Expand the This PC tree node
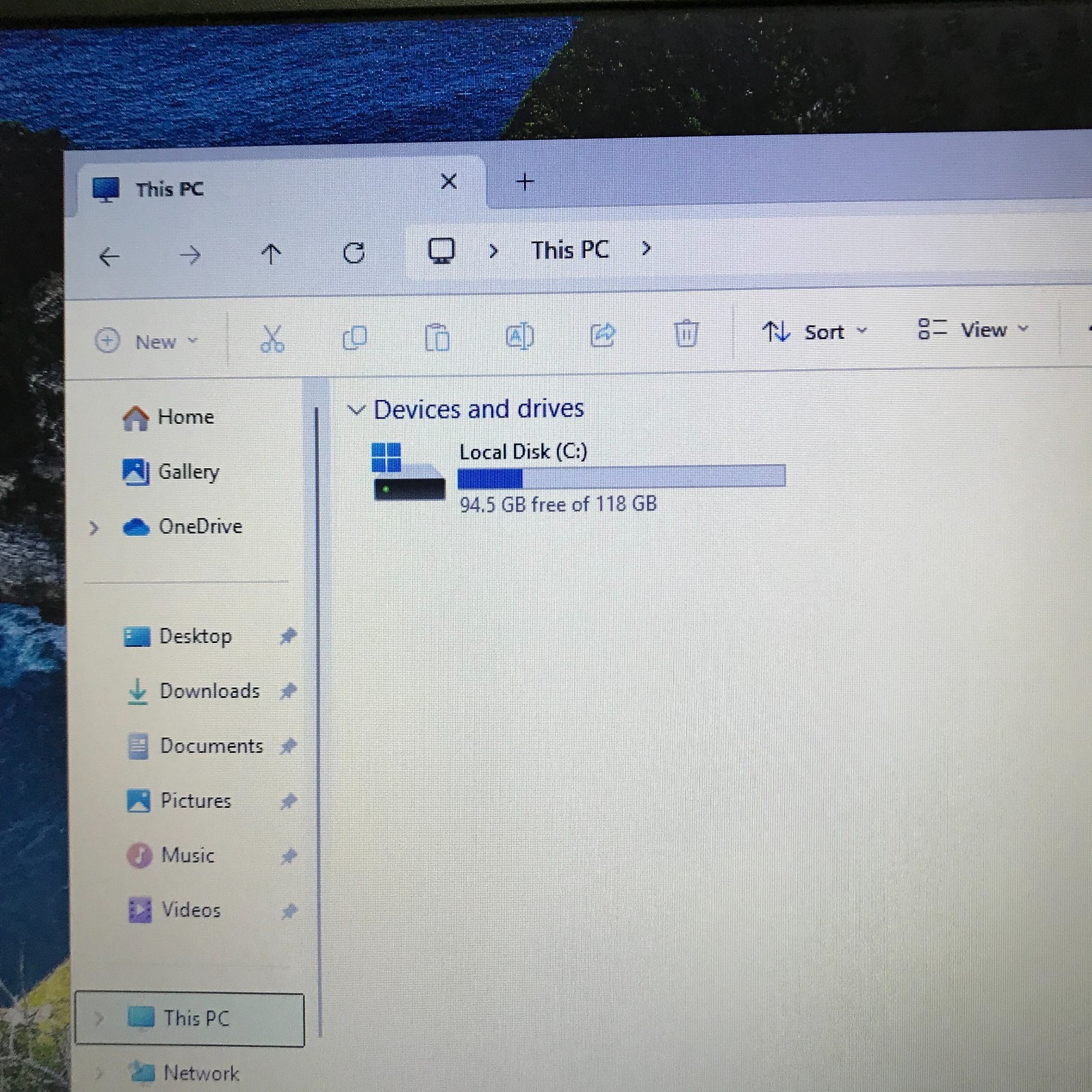Image resolution: width=1092 pixels, height=1092 pixels. (99, 1019)
